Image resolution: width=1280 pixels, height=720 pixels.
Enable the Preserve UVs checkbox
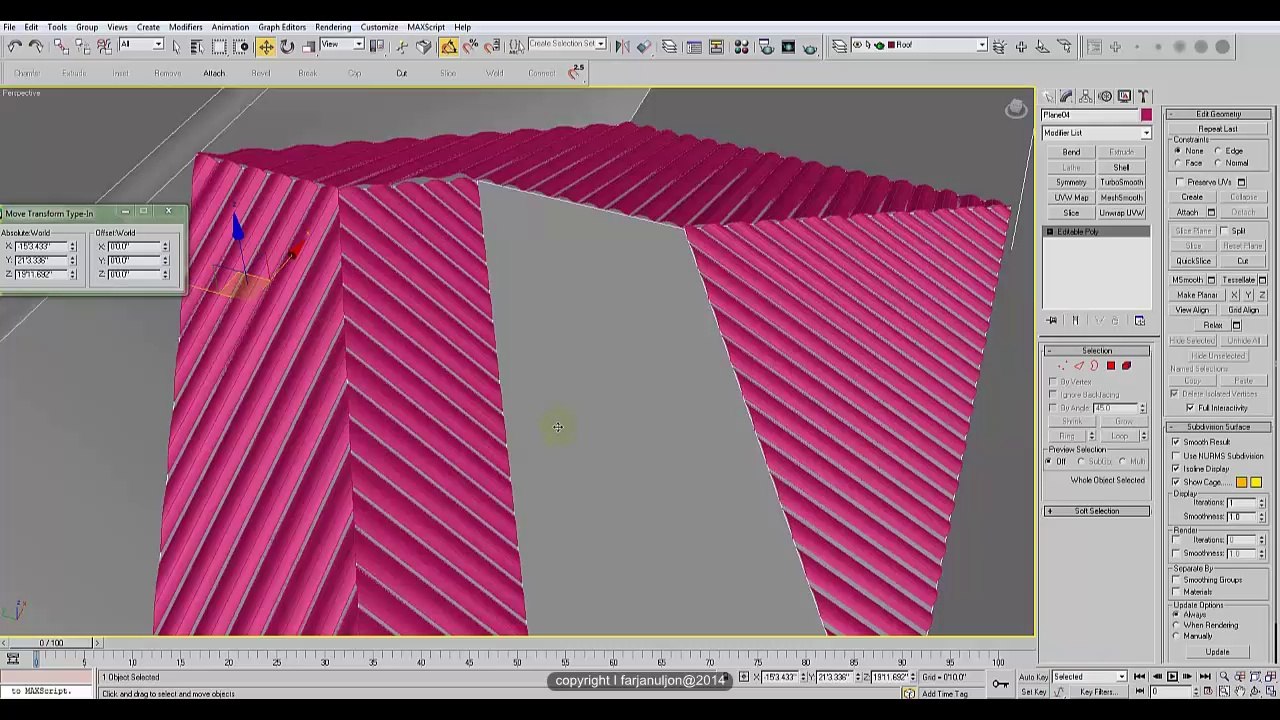tap(1180, 182)
